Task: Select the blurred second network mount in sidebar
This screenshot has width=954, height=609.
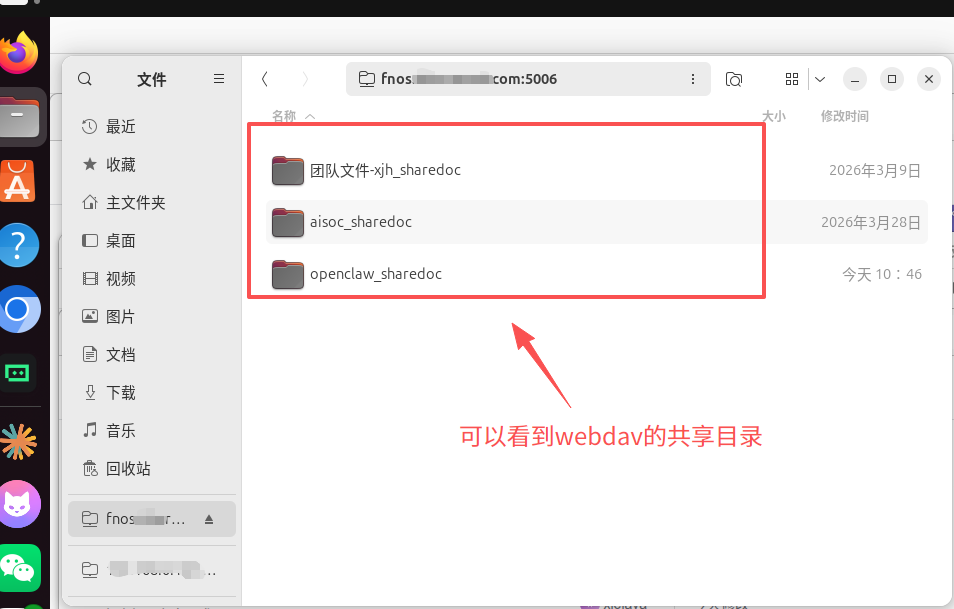Action: click(x=151, y=570)
